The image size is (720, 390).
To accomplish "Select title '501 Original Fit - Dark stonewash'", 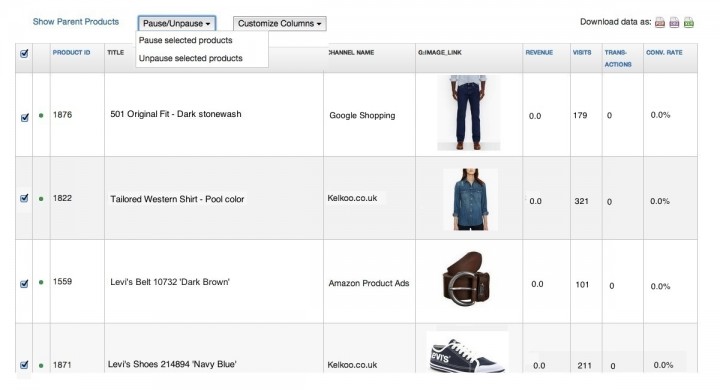I will 176,114.
